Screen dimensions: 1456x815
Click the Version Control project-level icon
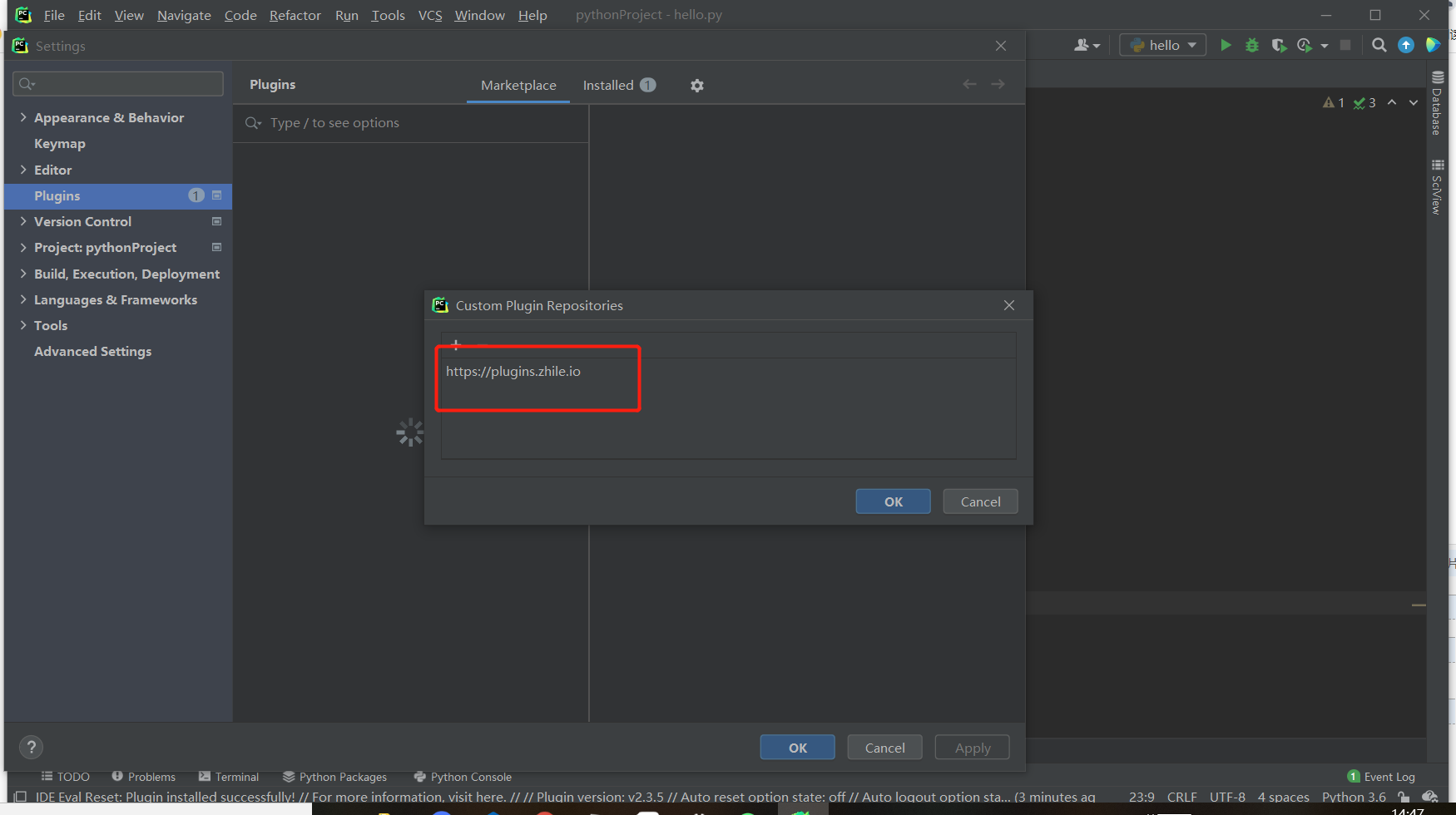pyautogui.click(x=216, y=221)
